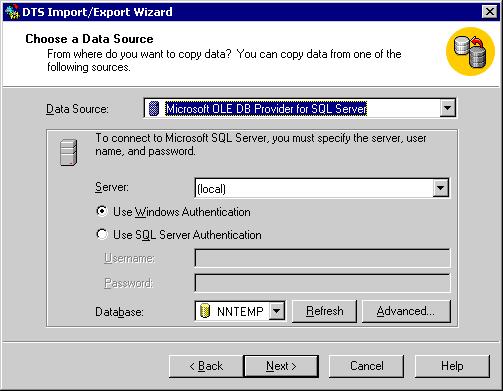Proceed with the Next button
This screenshot has width=503, height=391.
[x=281, y=366]
